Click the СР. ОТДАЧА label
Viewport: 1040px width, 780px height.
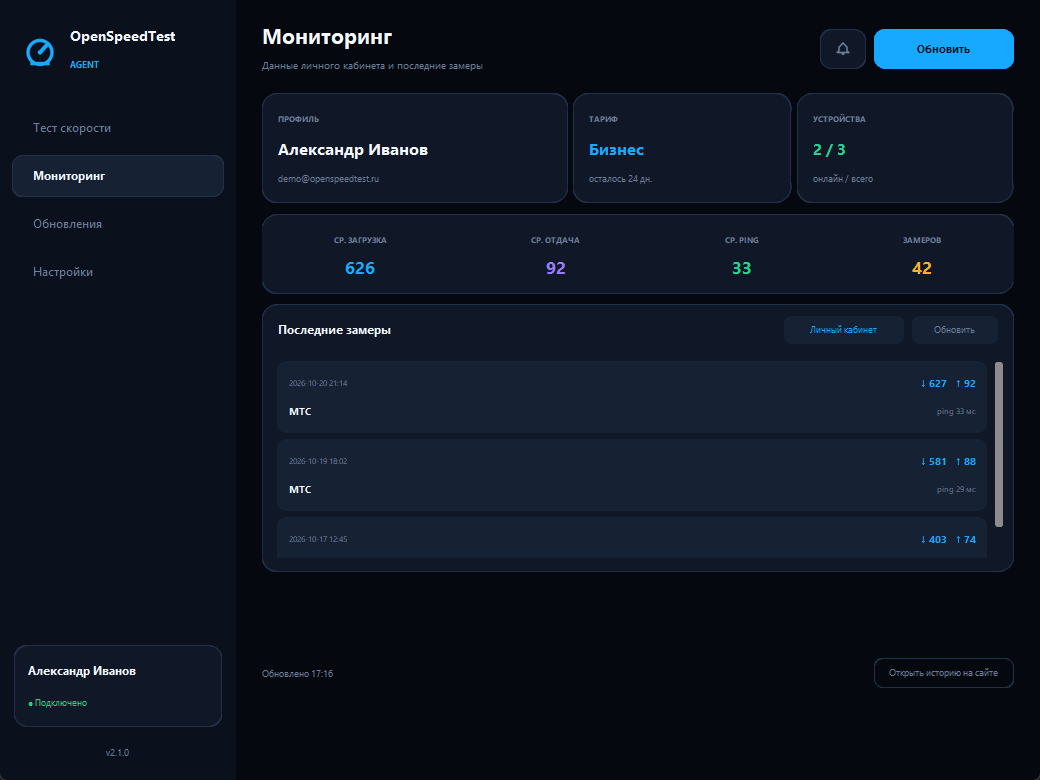[x=555, y=240]
